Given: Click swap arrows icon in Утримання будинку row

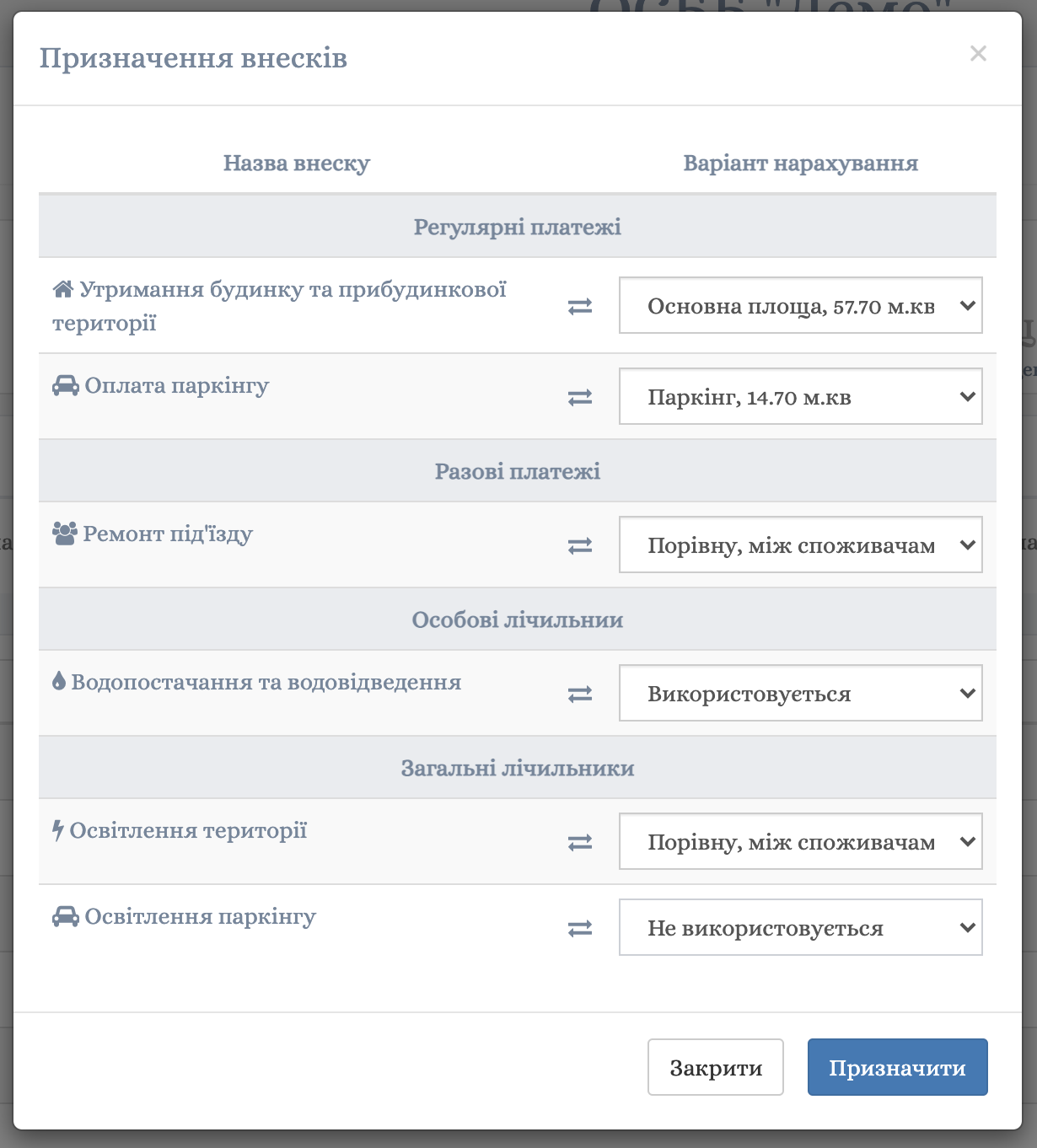Looking at the screenshot, I should click(580, 307).
